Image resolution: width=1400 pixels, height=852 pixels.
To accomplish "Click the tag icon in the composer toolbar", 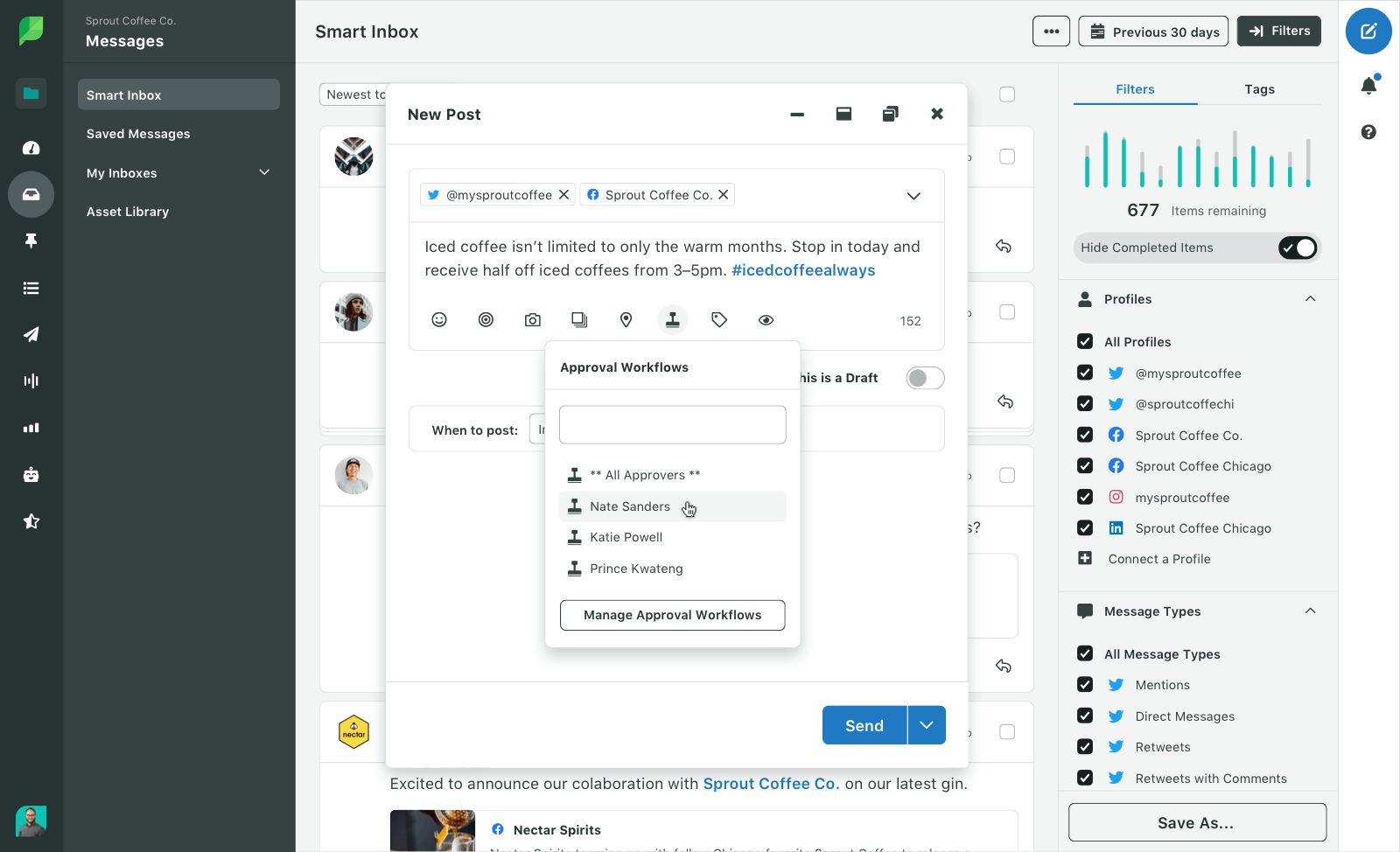I will [718, 319].
